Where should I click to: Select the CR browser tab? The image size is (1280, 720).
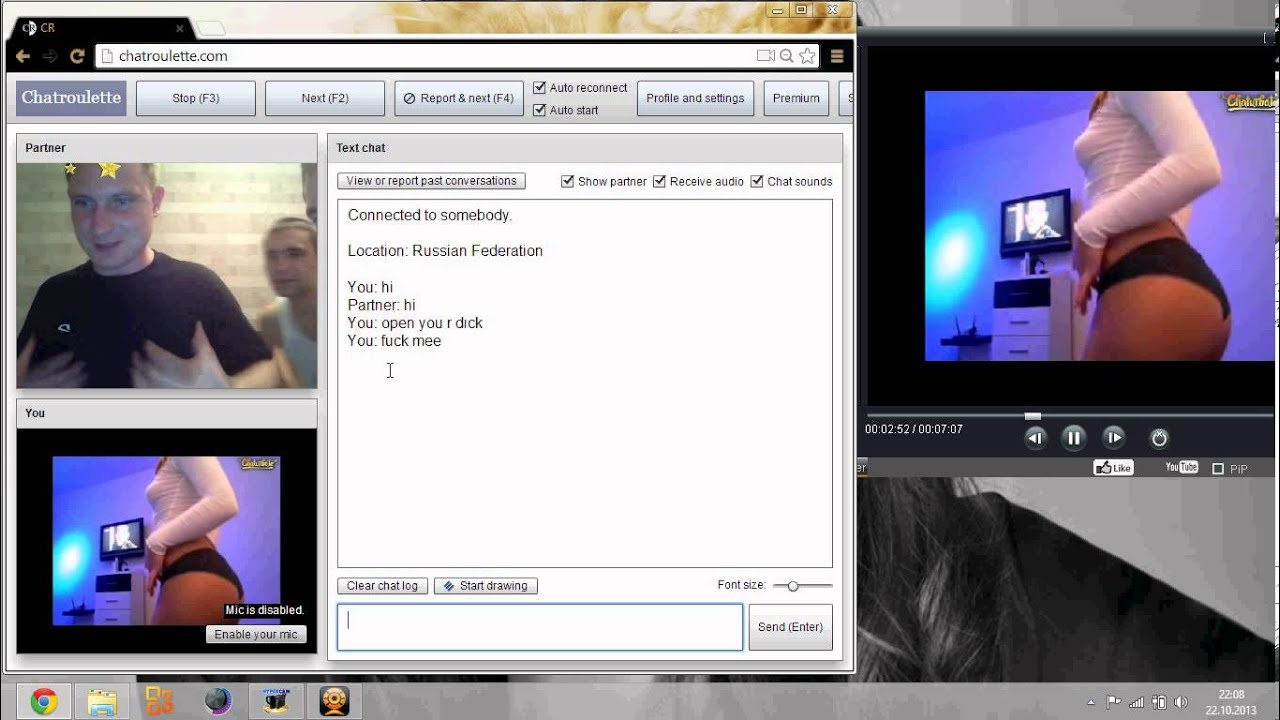point(100,28)
